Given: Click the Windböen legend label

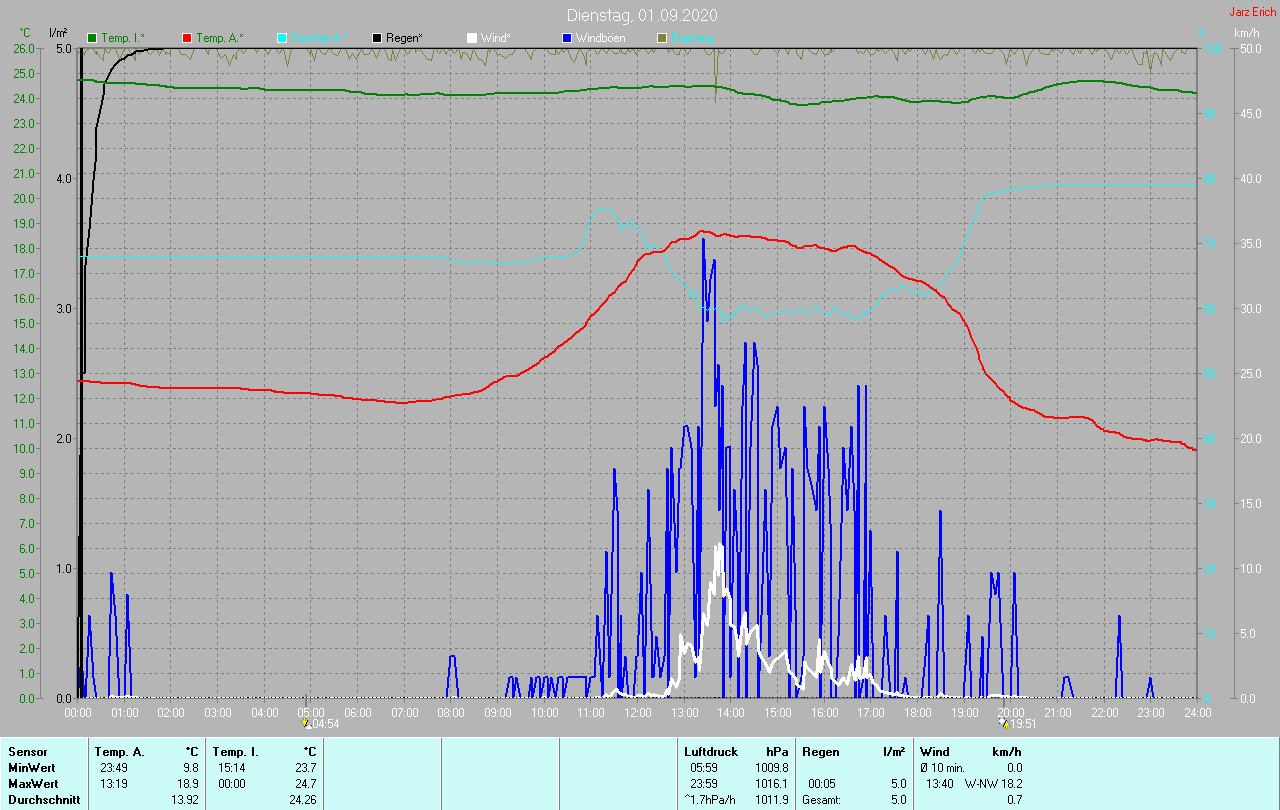Looking at the screenshot, I should (x=601, y=38).
